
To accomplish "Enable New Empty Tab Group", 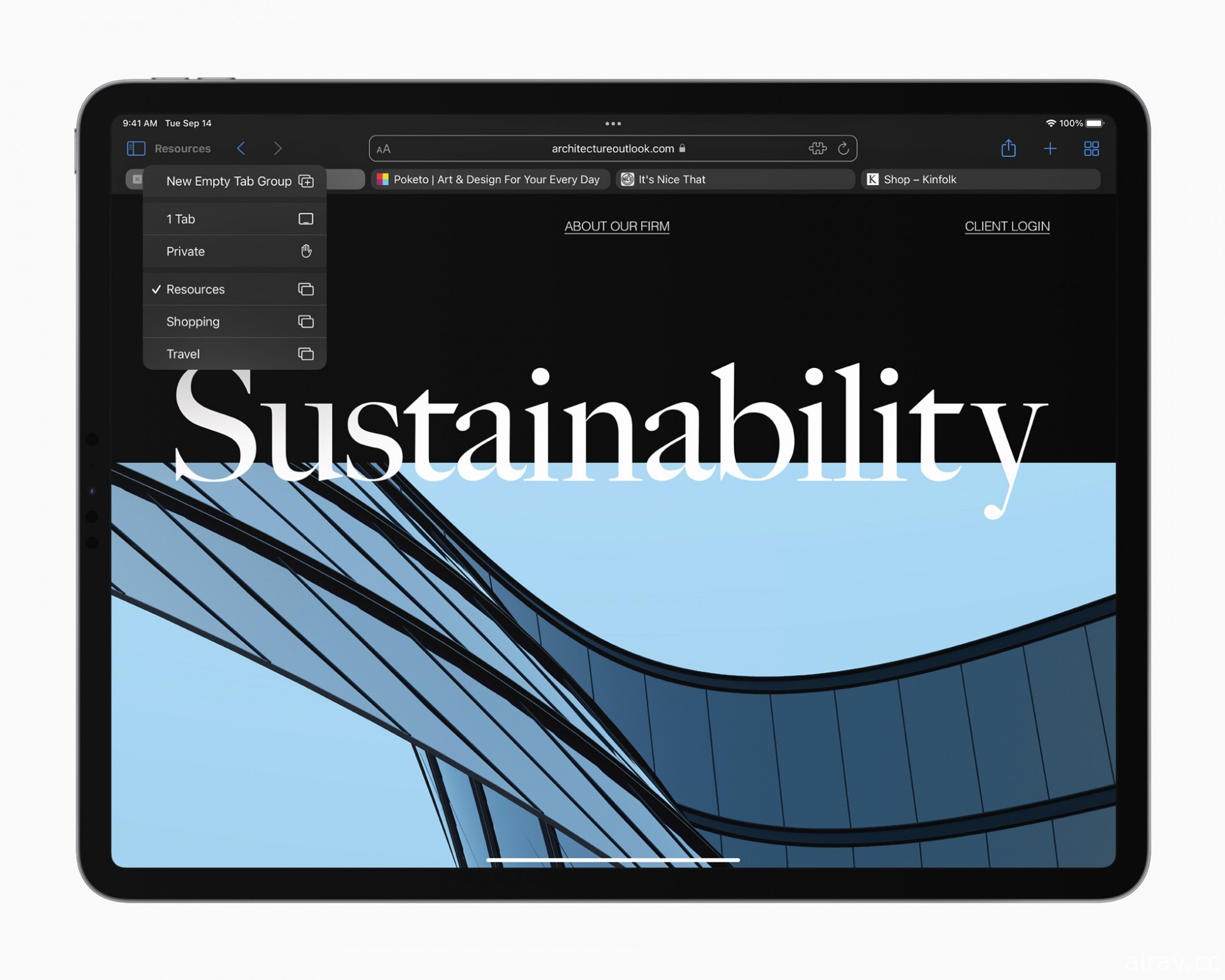I will pos(231,181).
